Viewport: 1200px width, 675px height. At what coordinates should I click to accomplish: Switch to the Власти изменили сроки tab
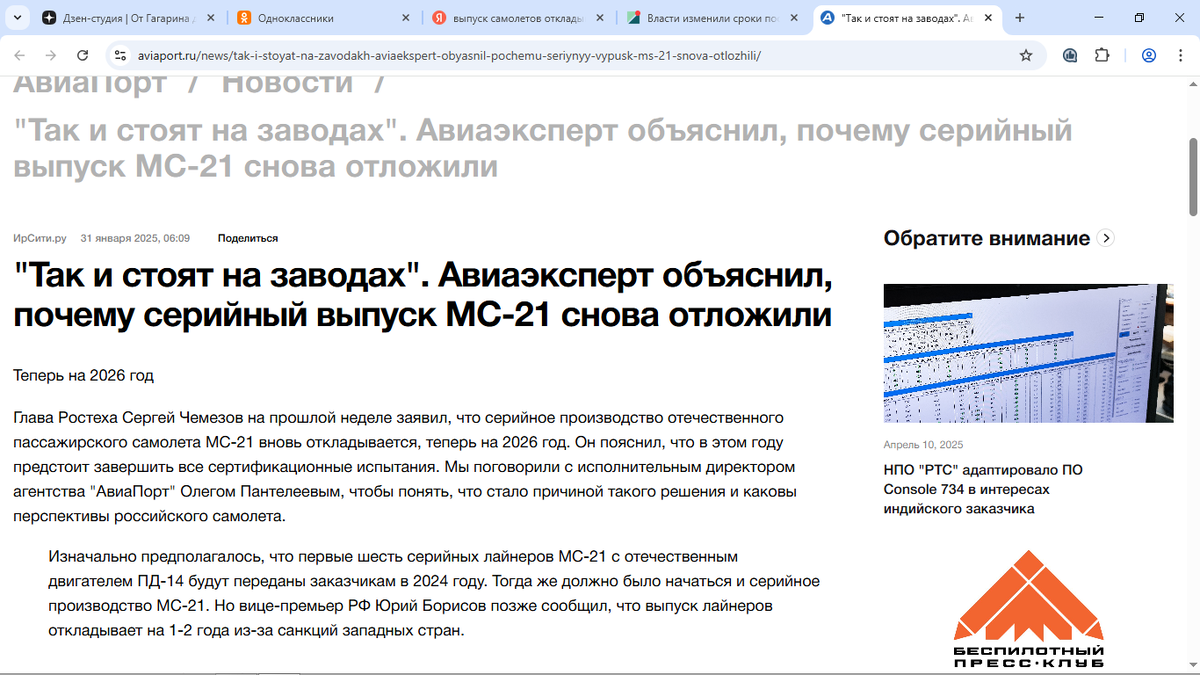[711, 18]
